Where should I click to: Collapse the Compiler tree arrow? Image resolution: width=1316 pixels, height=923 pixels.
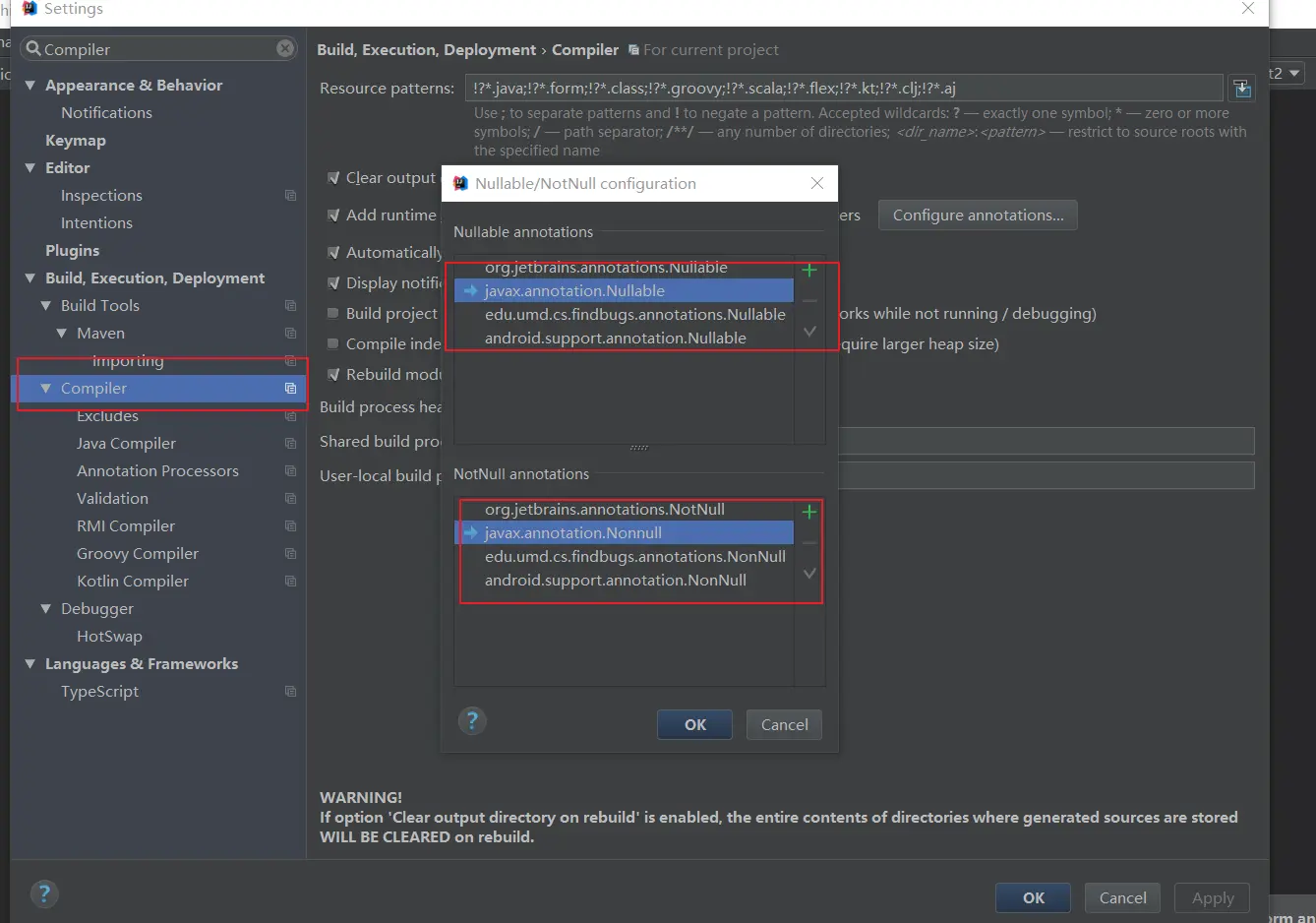(45, 389)
